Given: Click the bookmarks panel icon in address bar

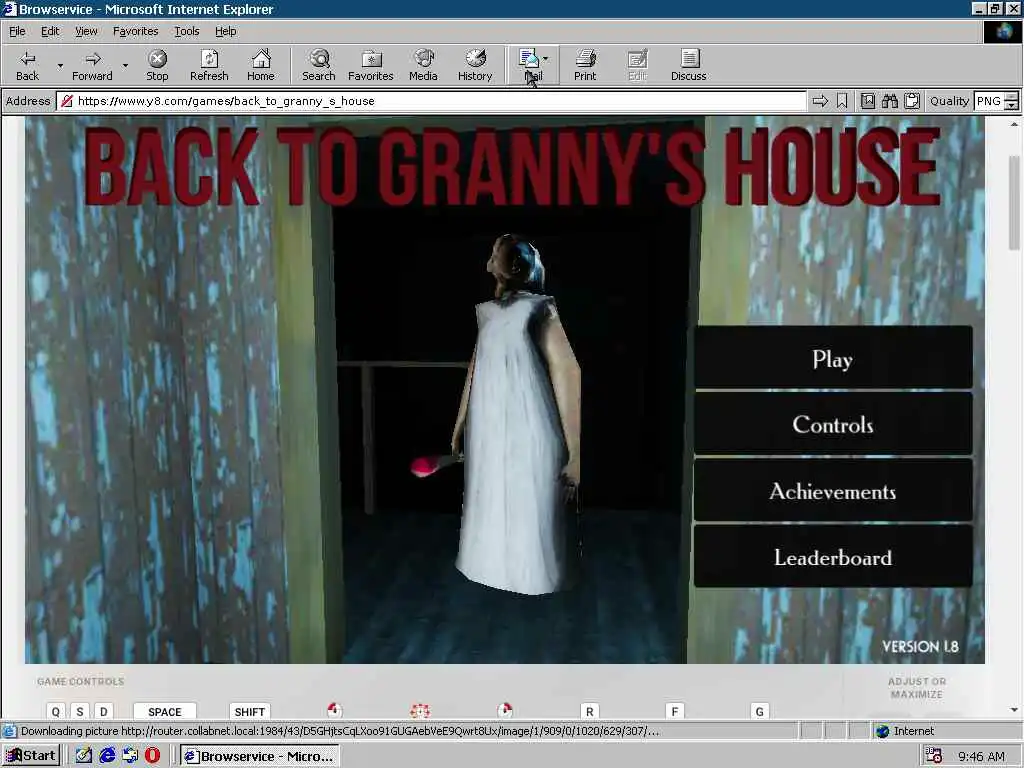Looking at the screenshot, I should pos(867,101).
